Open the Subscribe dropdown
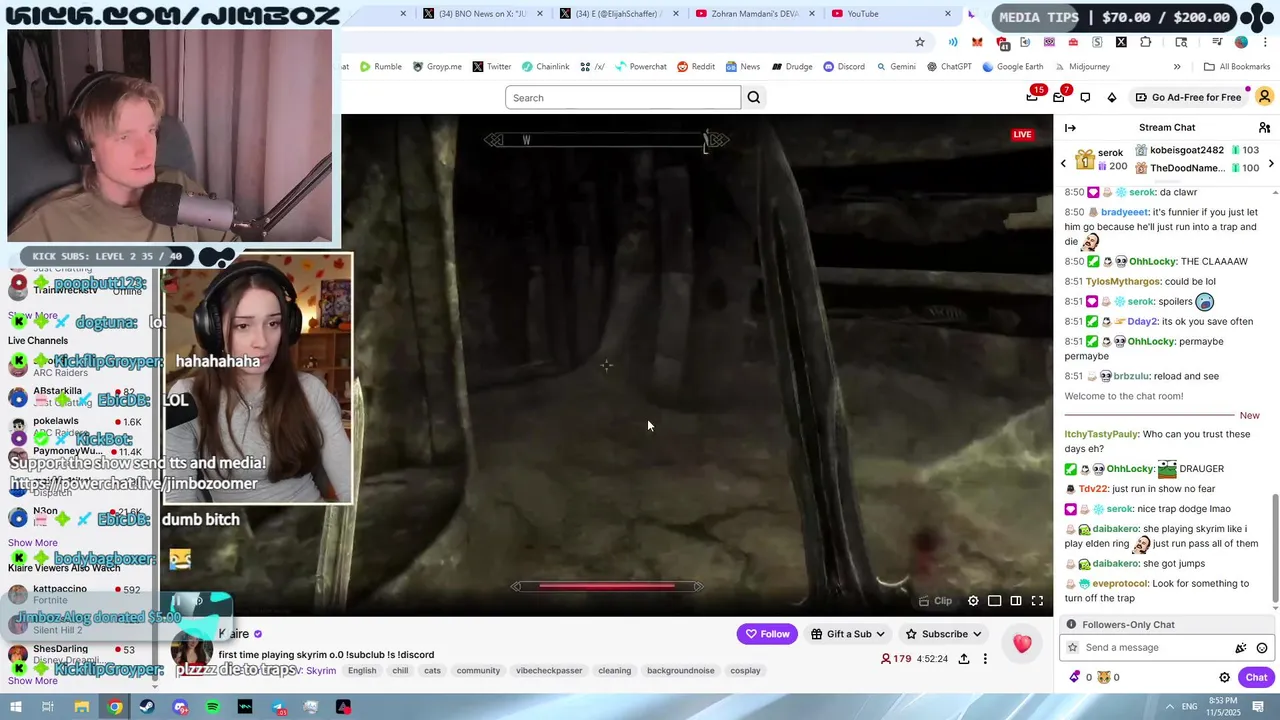 pyautogui.click(x=943, y=634)
